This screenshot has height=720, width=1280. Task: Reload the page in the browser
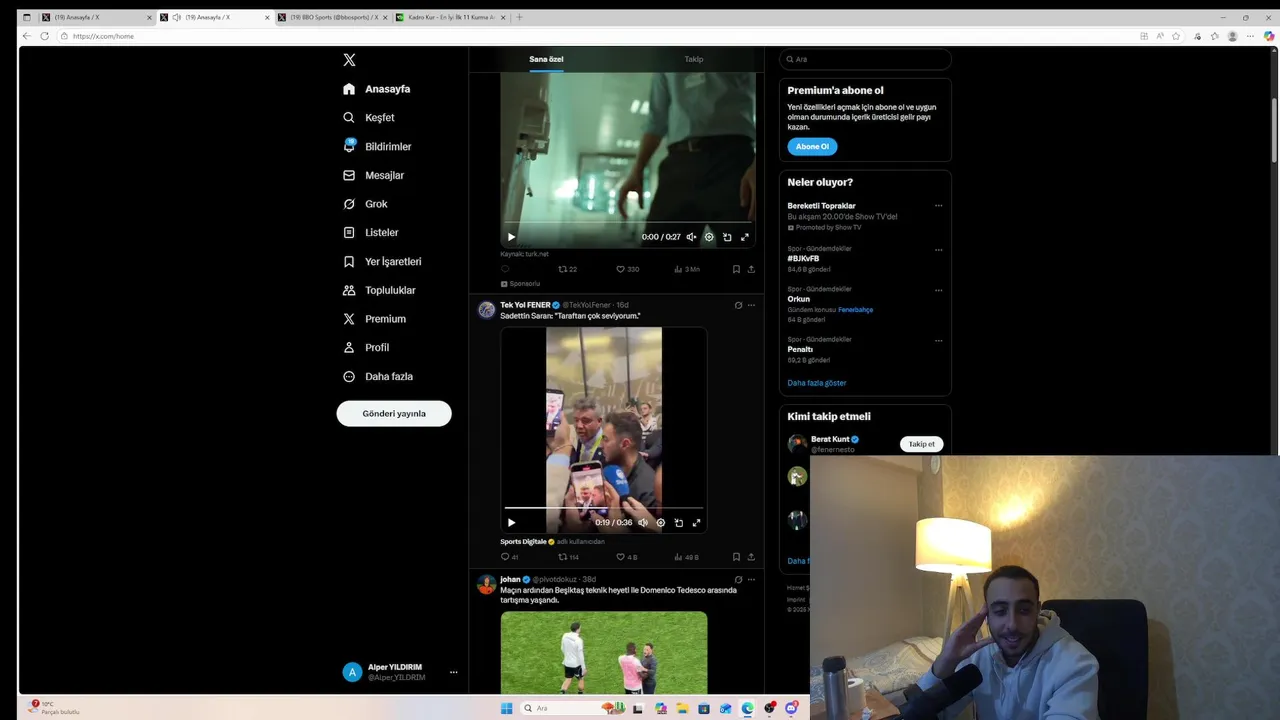44,36
